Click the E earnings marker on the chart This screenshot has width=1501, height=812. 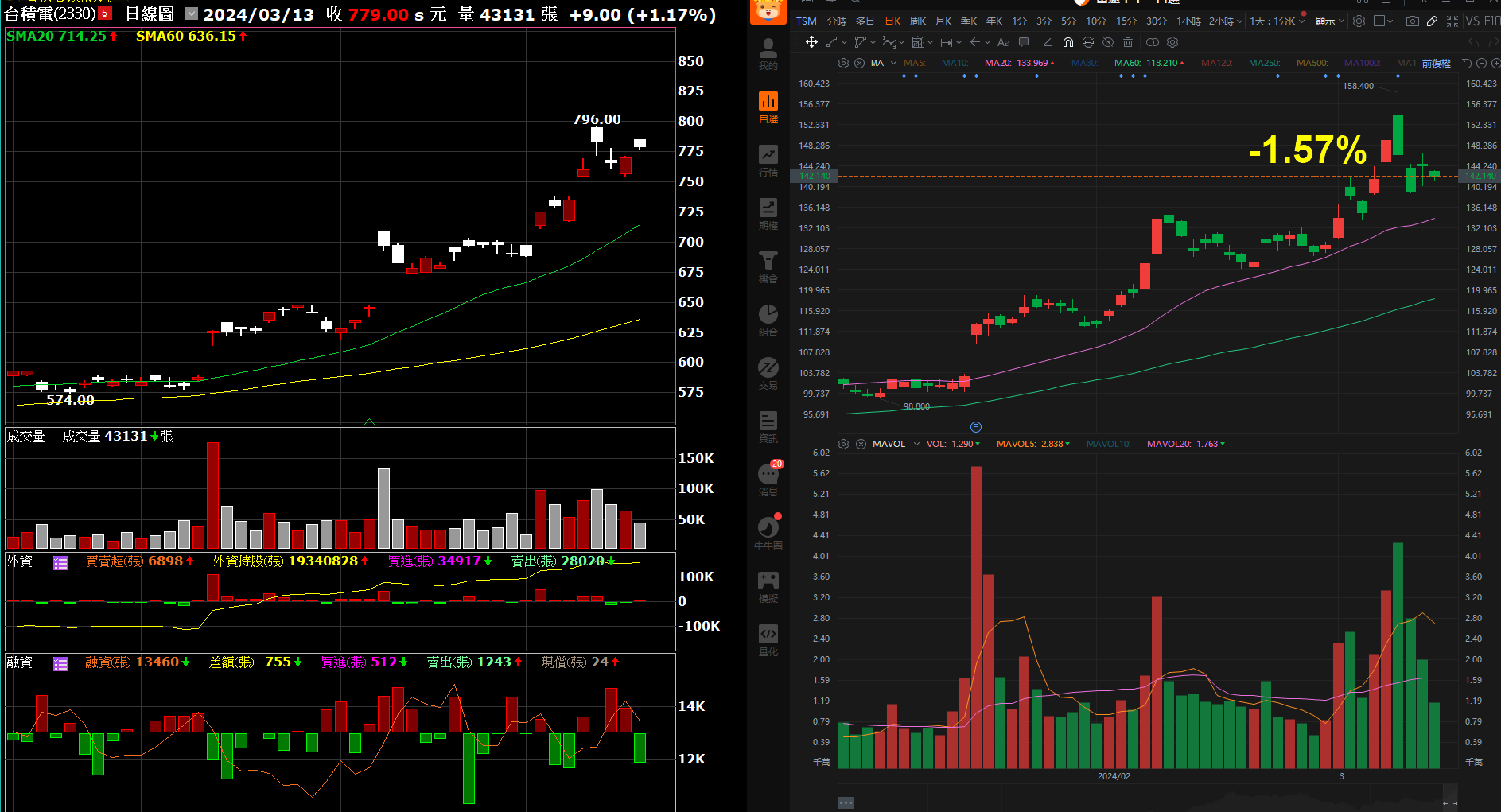tap(976, 427)
